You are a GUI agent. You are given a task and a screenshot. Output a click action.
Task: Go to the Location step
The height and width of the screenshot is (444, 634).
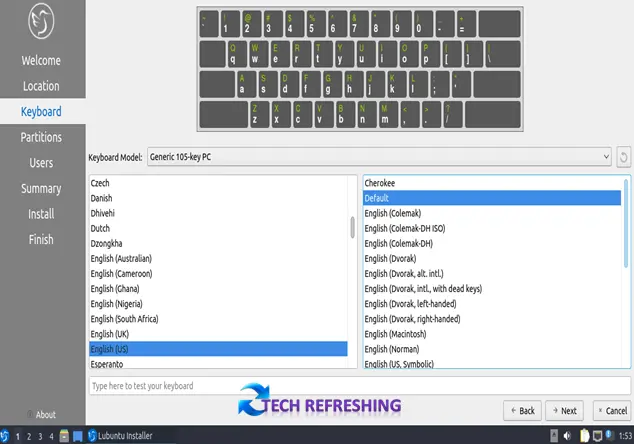coord(41,86)
